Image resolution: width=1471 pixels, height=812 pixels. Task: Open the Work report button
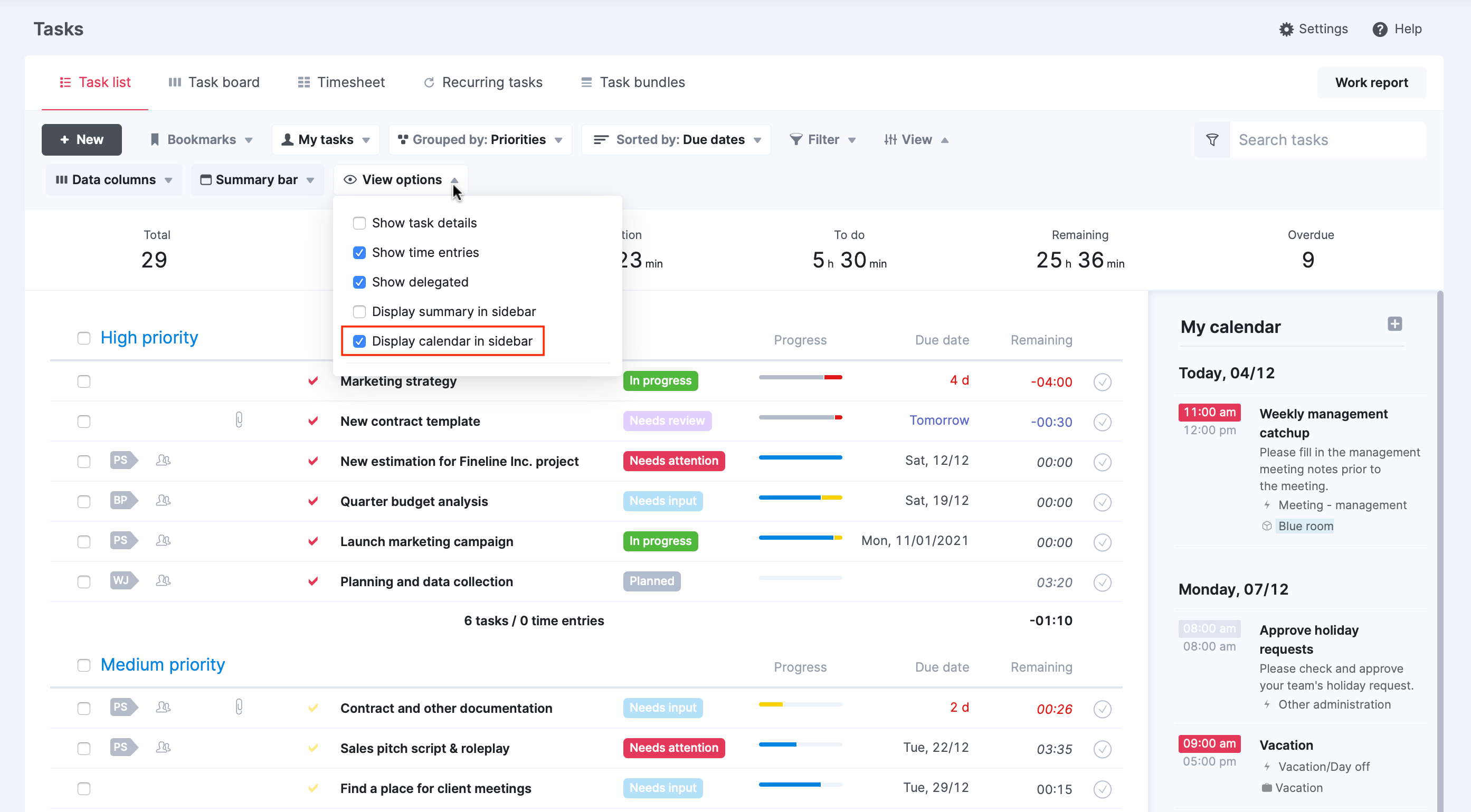point(1371,83)
